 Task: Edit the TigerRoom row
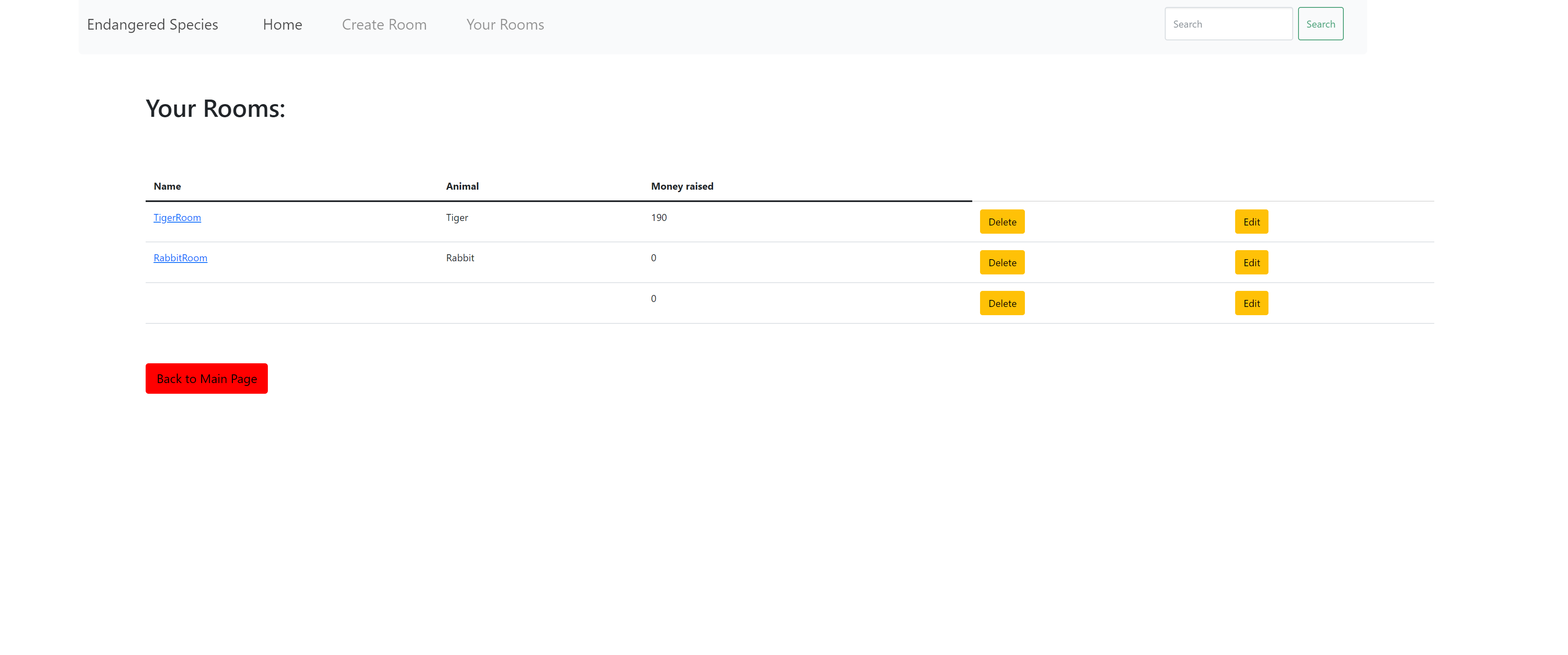pyautogui.click(x=1251, y=222)
